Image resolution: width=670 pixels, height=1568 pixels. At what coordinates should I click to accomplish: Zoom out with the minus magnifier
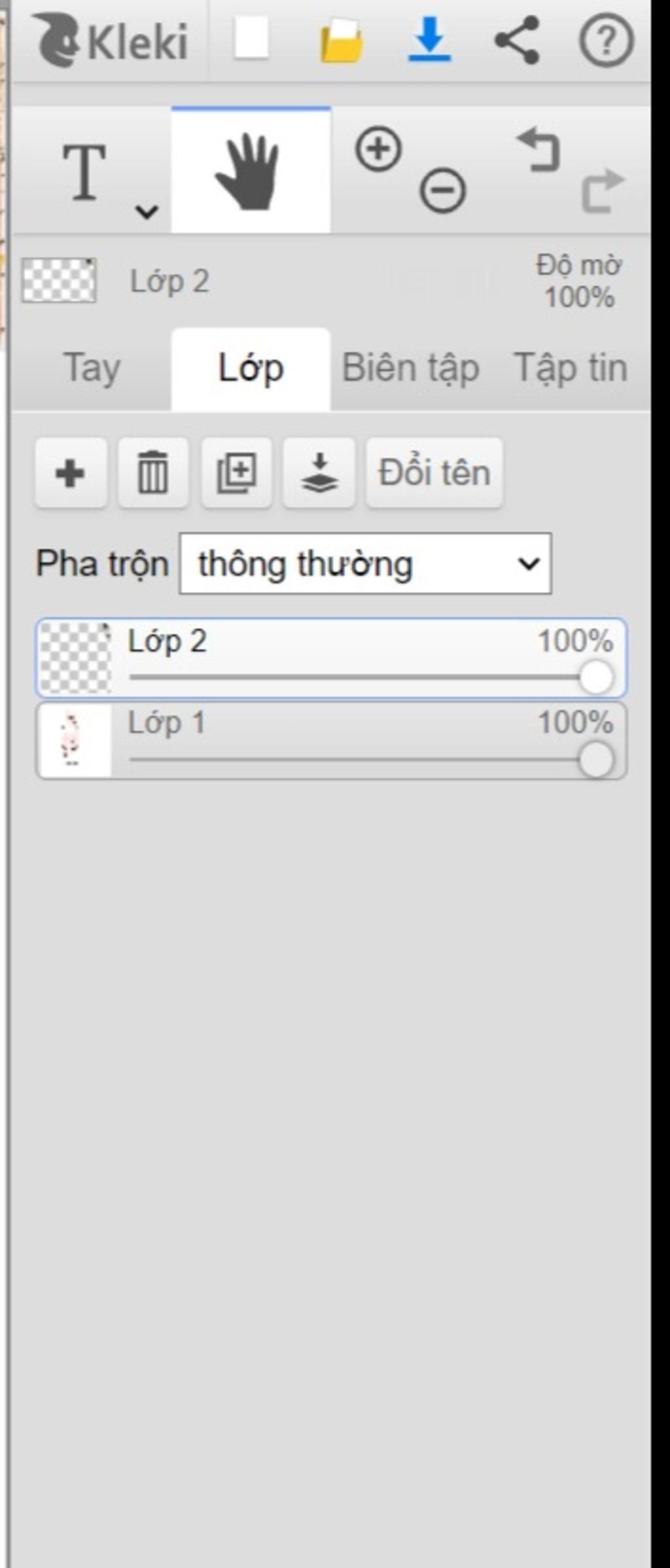pos(443,191)
